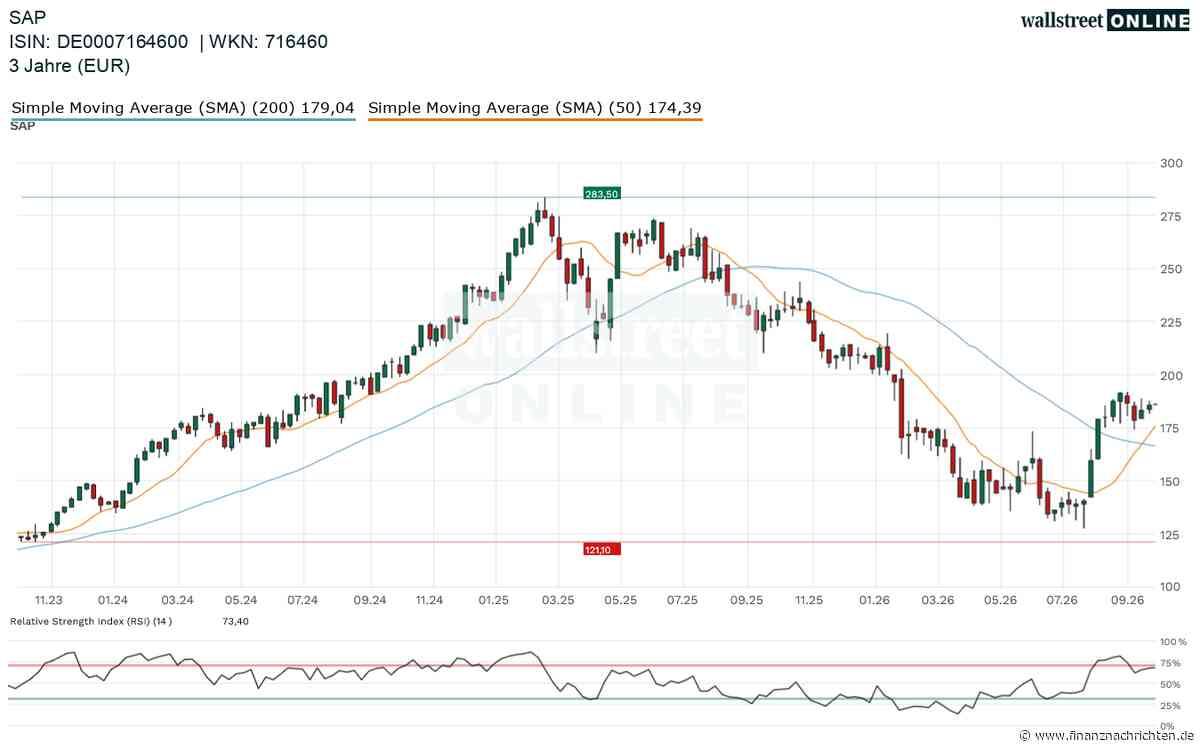Image resolution: width=1200 pixels, height=750 pixels.
Task: Click the 05.26 date axis label
Action: pyautogui.click(x=1001, y=600)
